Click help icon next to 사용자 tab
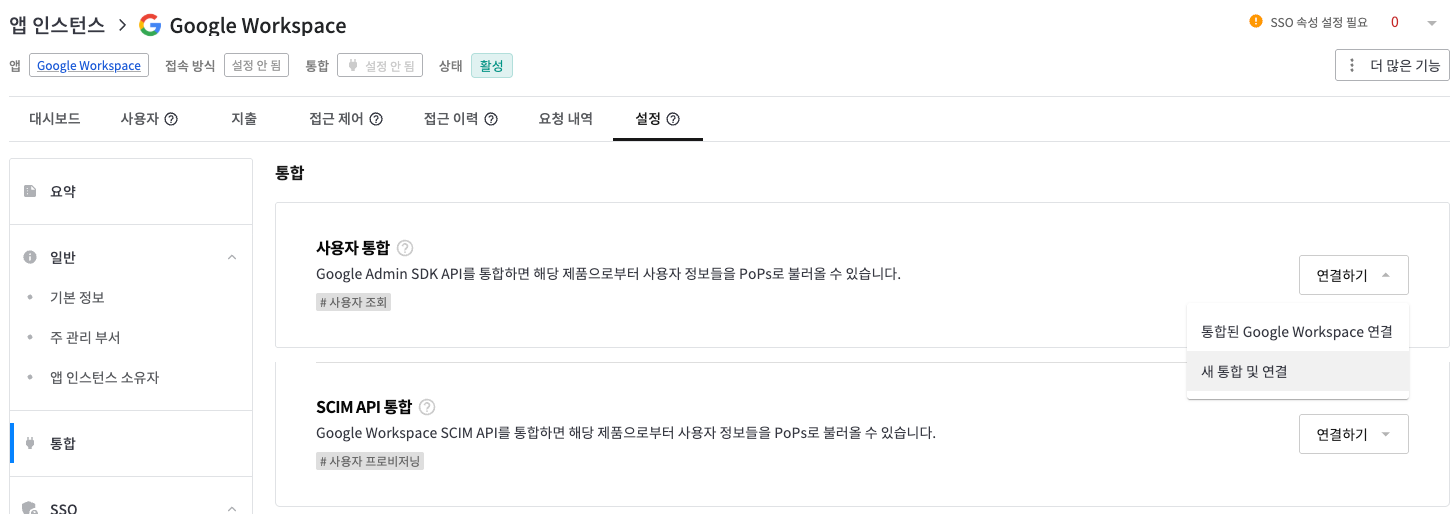 coord(171,119)
